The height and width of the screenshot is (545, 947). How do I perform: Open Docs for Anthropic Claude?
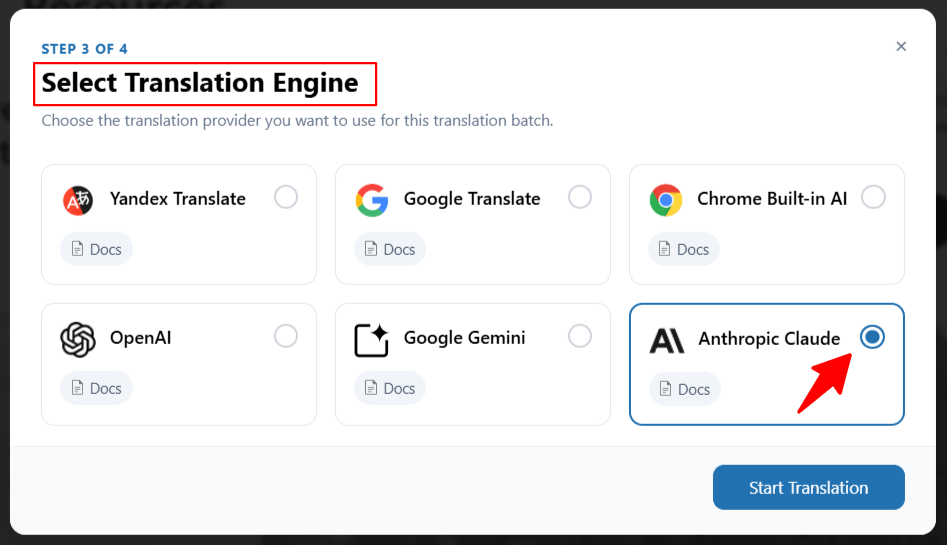click(x=684, y=389)
